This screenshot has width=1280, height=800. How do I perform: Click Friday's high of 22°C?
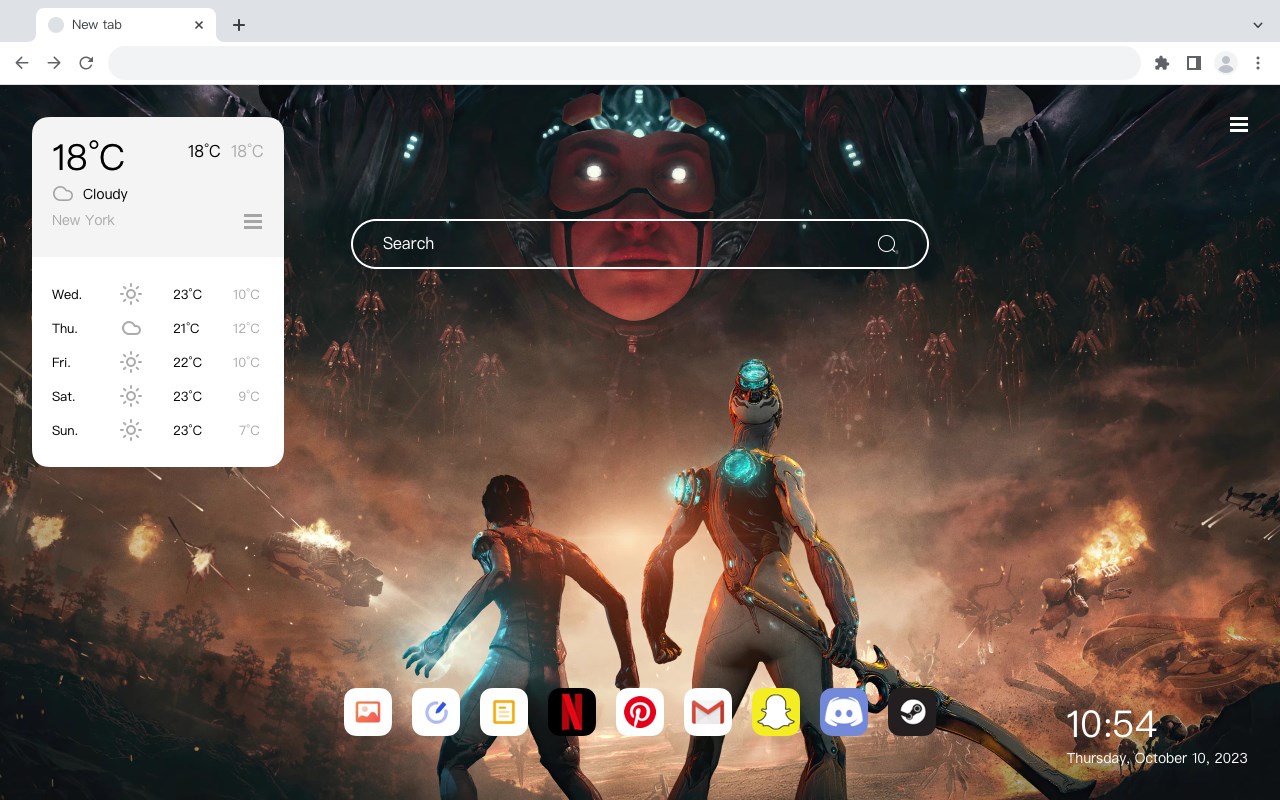pos(187,363)
